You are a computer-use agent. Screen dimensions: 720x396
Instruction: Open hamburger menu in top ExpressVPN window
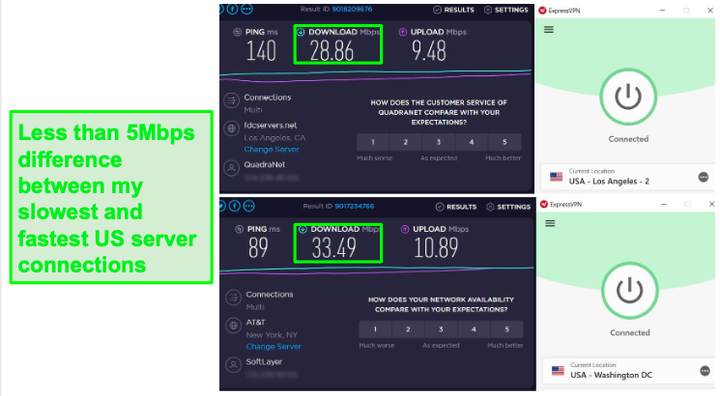[x=549, y=30]
